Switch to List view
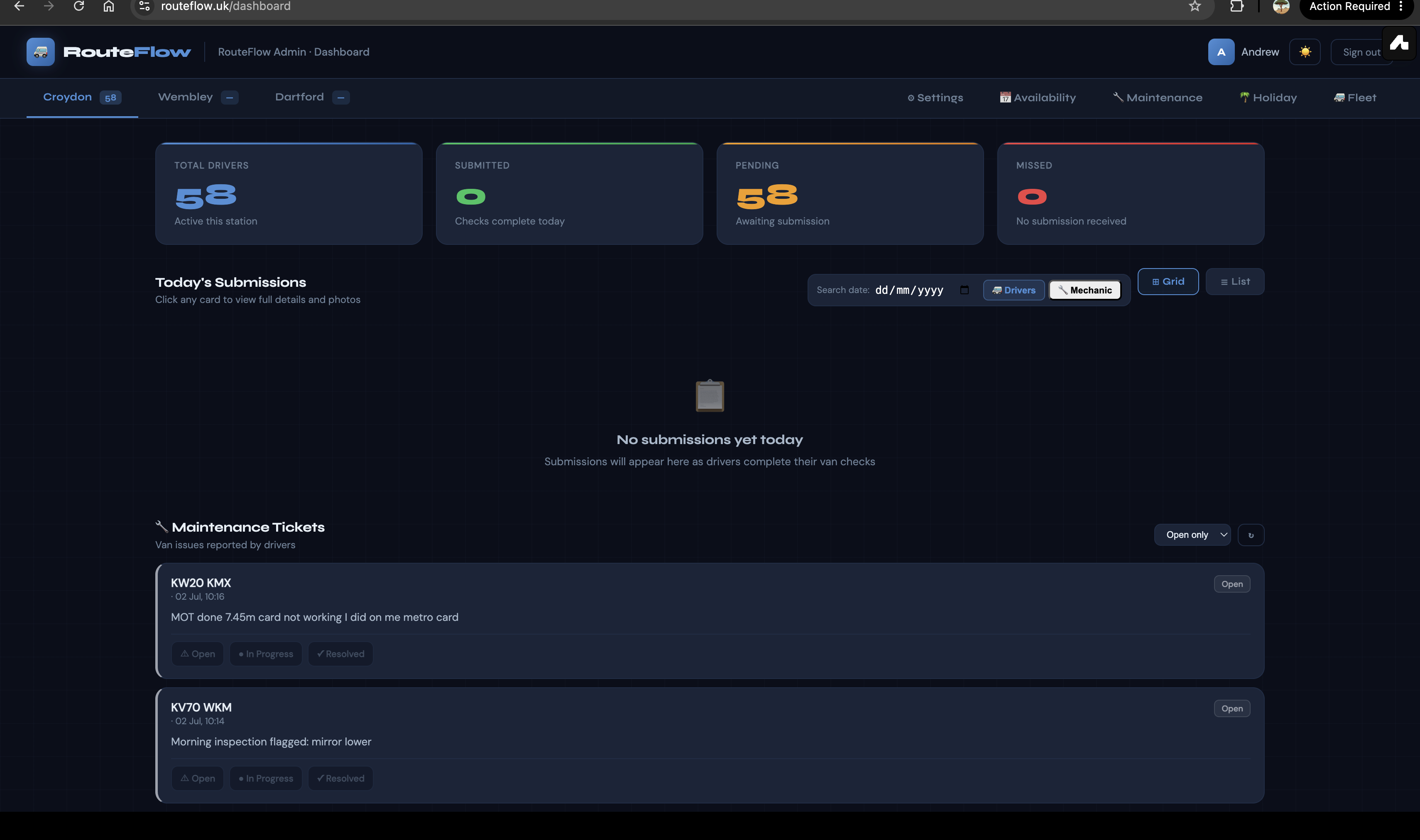1420x840 pixels. [1235, 281]
